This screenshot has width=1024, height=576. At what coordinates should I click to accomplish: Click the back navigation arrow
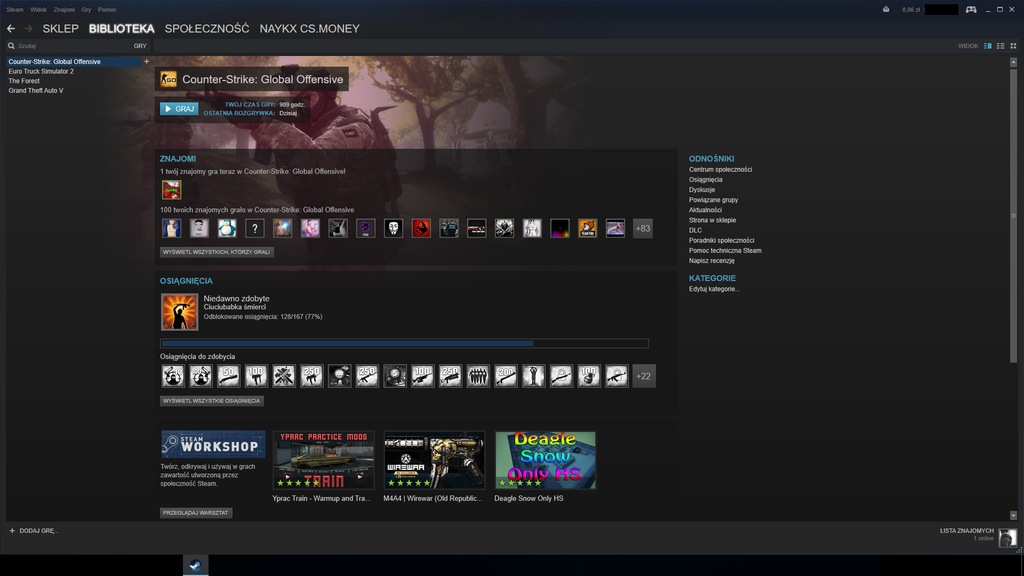click(11, 29)
